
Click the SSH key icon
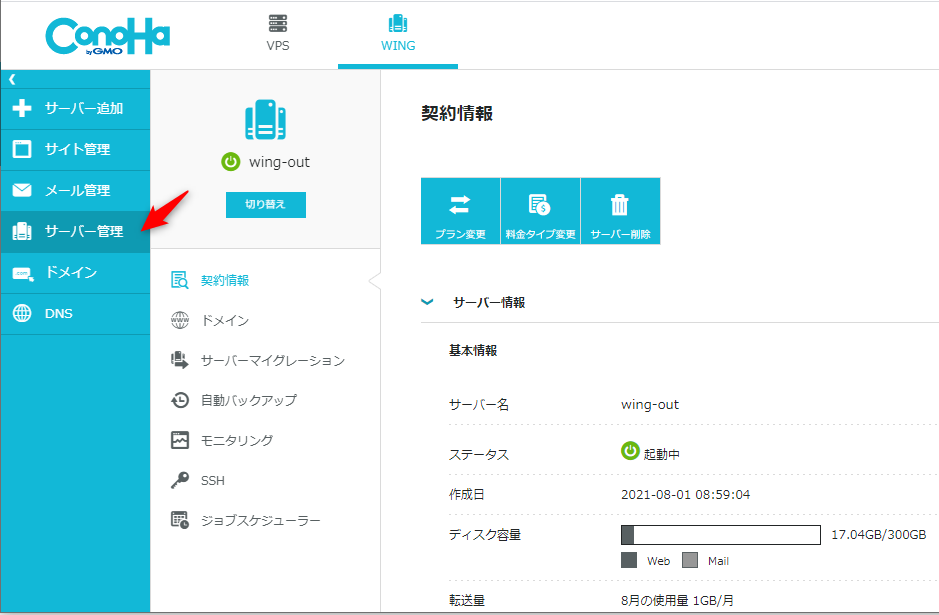pos(180,481)
